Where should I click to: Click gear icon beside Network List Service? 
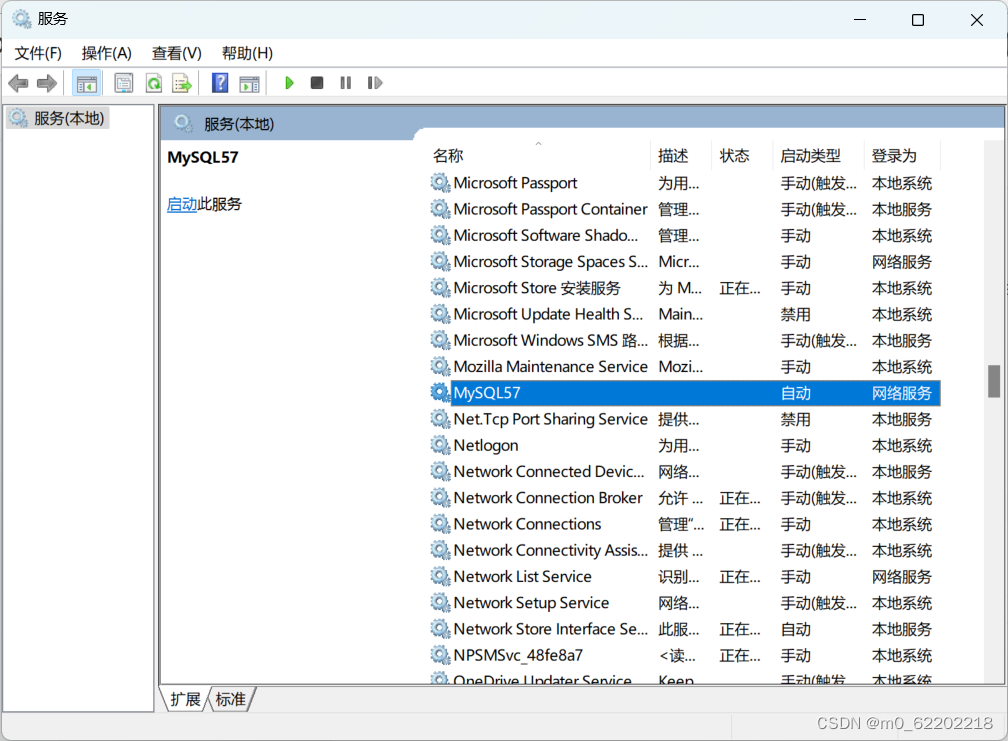440,576
